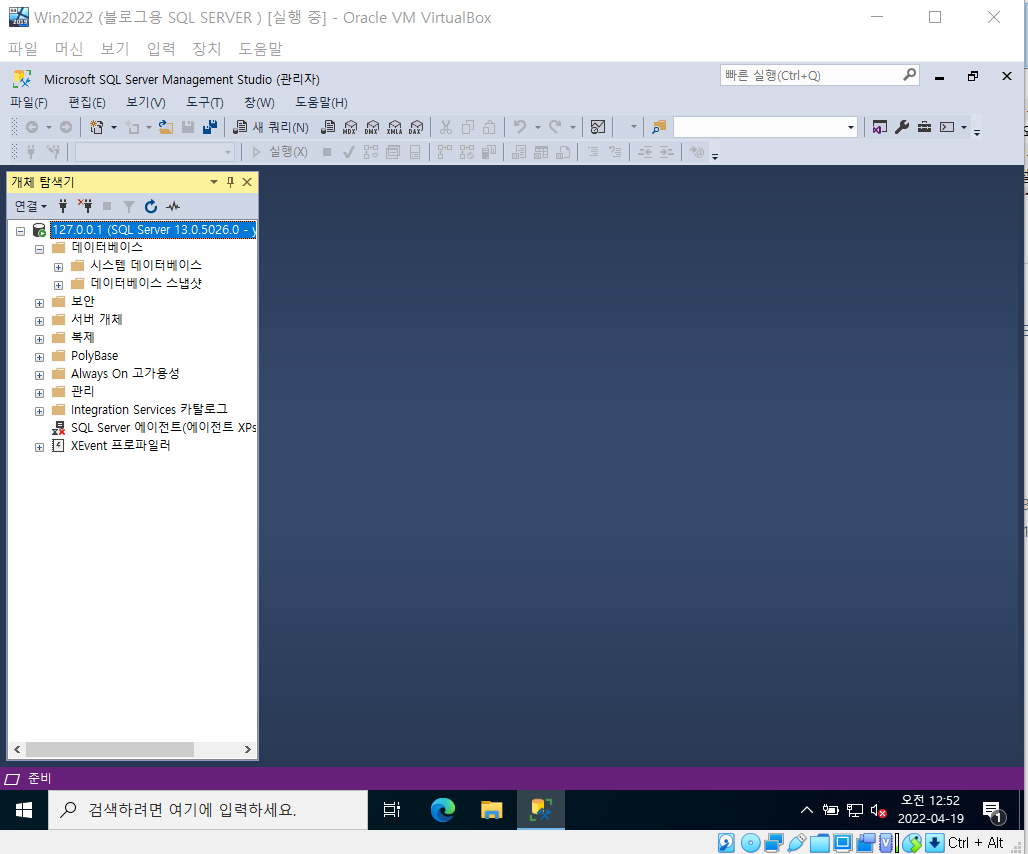The image size is (1028, 854).
Task: Open the 연결 connect dropdown in Object Explorer
Action: click(31, 206)
